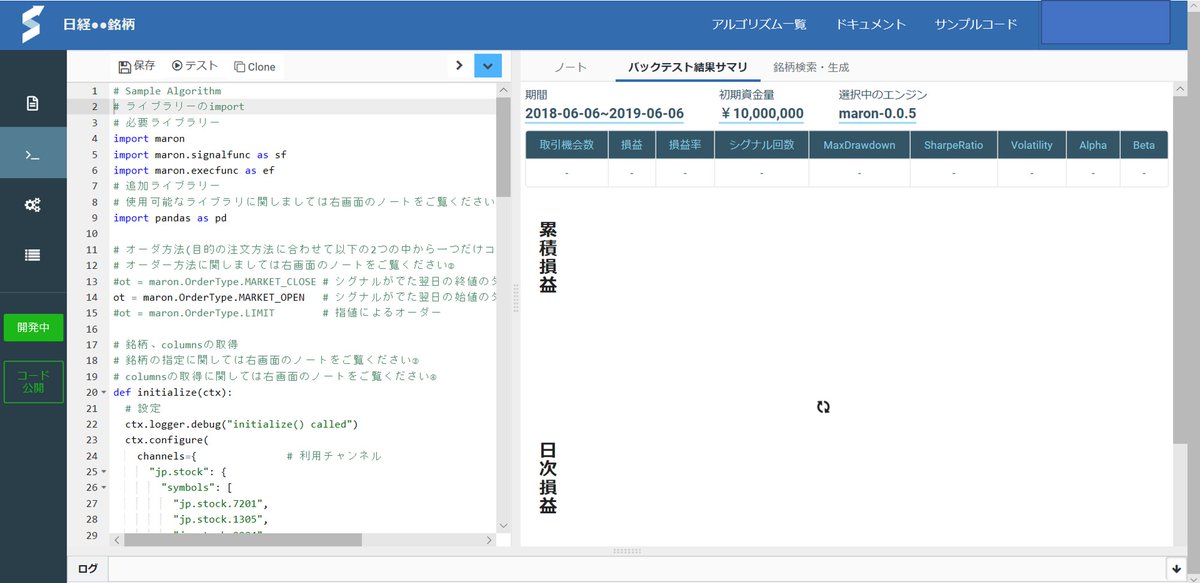Click the Volatility column header
The height and width of the screenshot is (583, 1200).
[1032, 145]
